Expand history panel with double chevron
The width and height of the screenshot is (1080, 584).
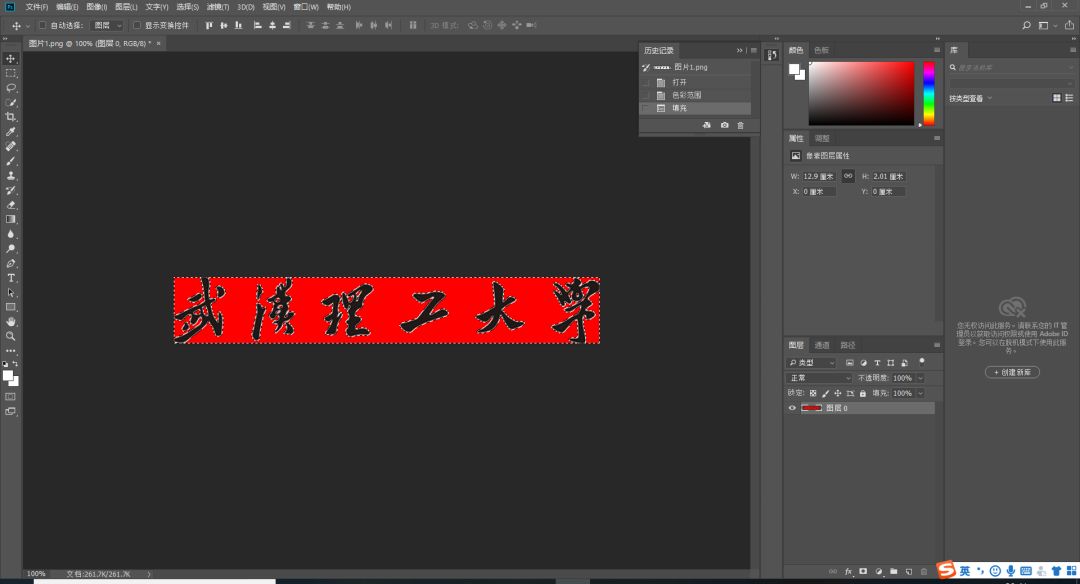[740, 50]
